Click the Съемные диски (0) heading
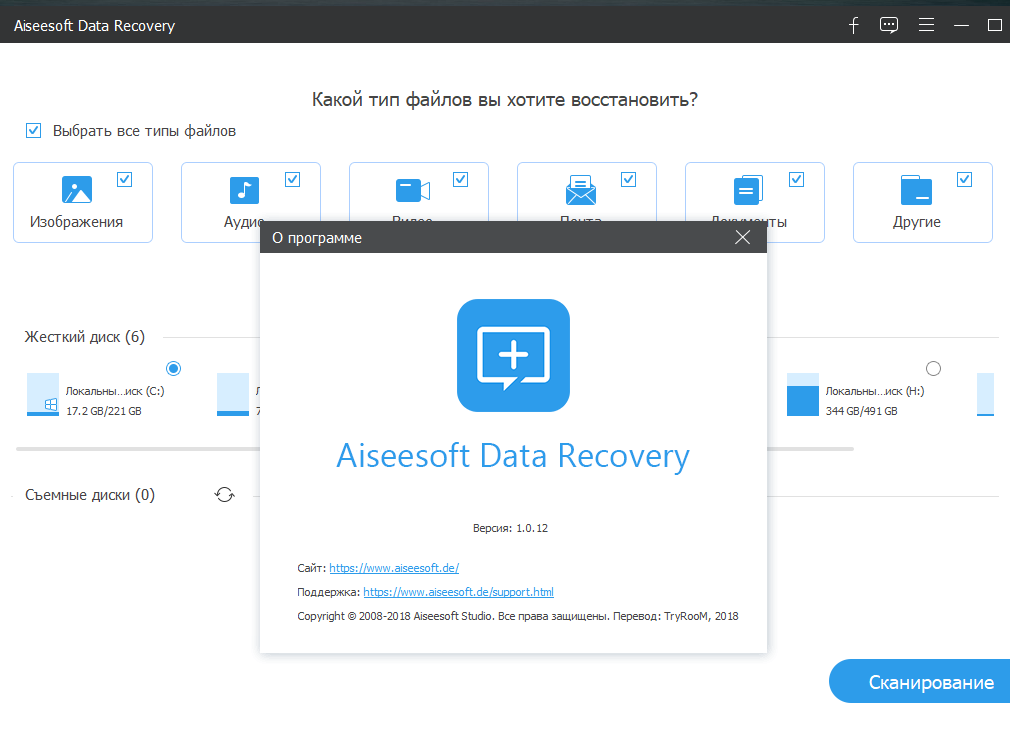 [90, 495]
